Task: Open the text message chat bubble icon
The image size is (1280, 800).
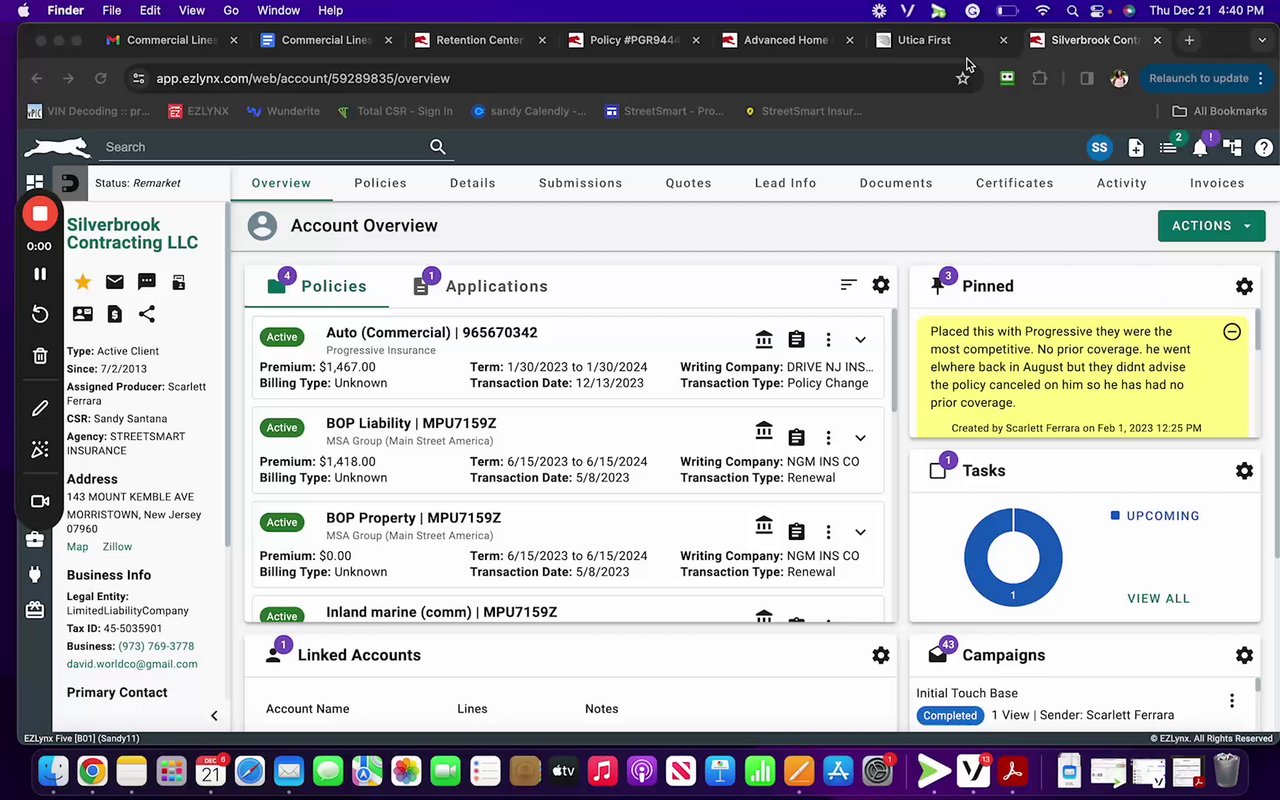Action: (x=147, y=282)
